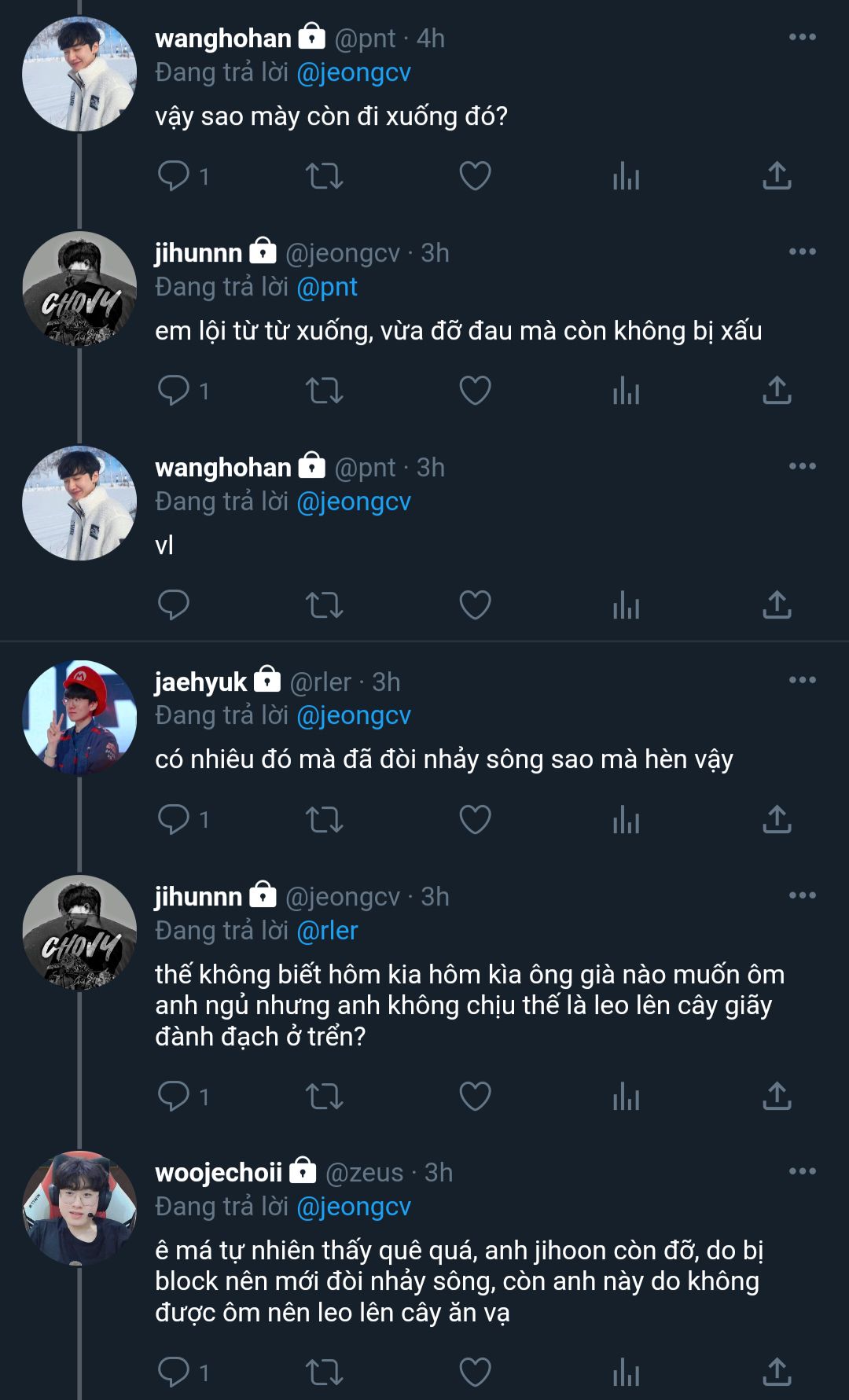This screenshot has height=1400, width=849.
Task: Like wanghohan's tweet asking "vậy sao mày còn đi xuống đó?"
Action: (x=475, y=176)
